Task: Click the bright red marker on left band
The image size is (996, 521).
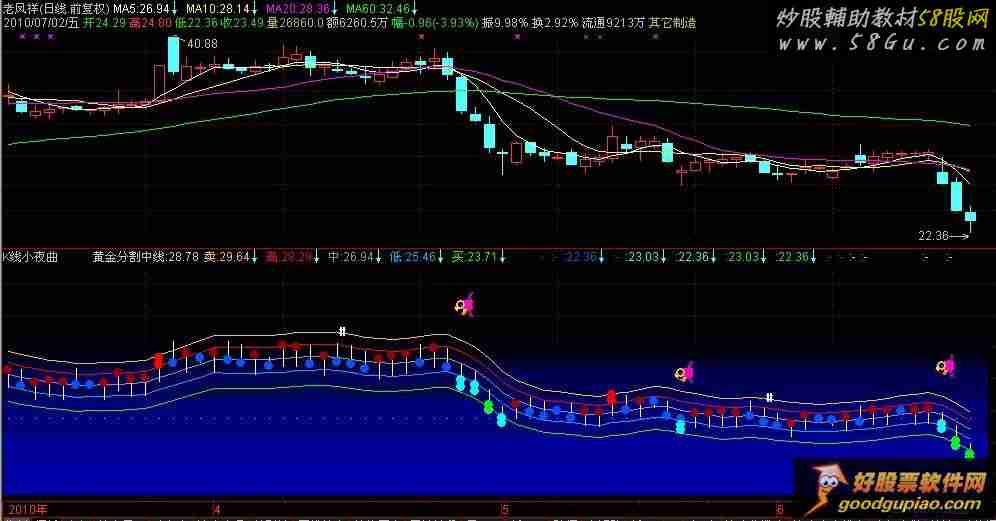Action: pos(158,361)
